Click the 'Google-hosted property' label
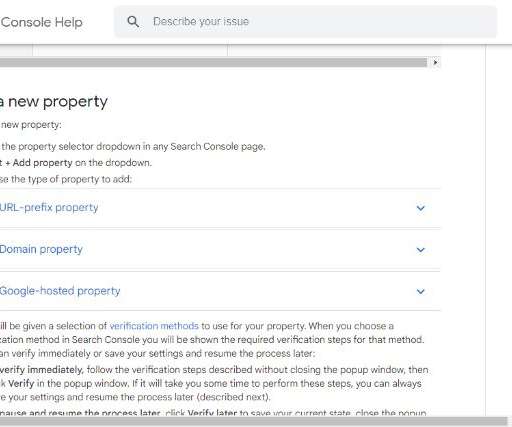 pyautogui.click(x=60, y=291)
